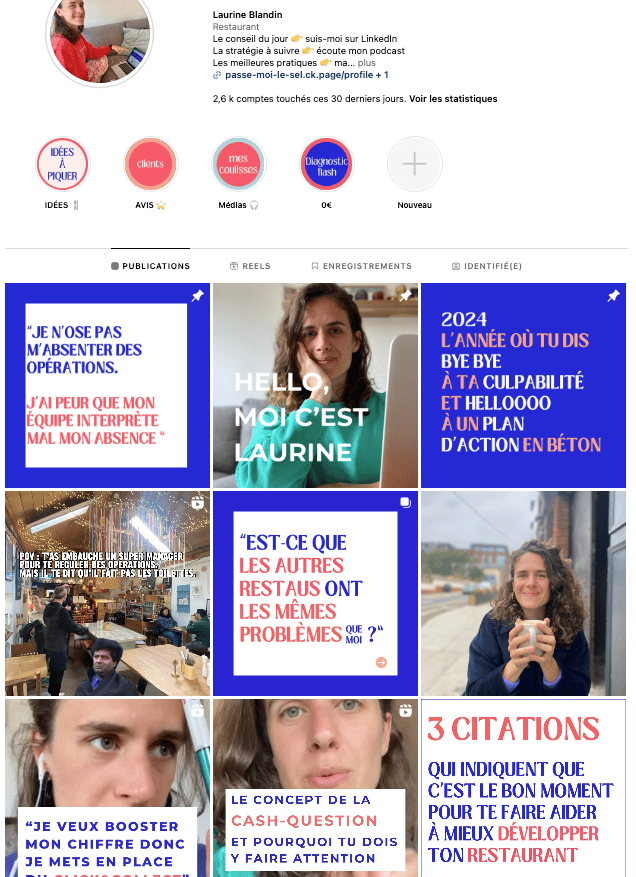Switch to the REELS tab
The image size is (636, 877).
[x=250, y=266]
